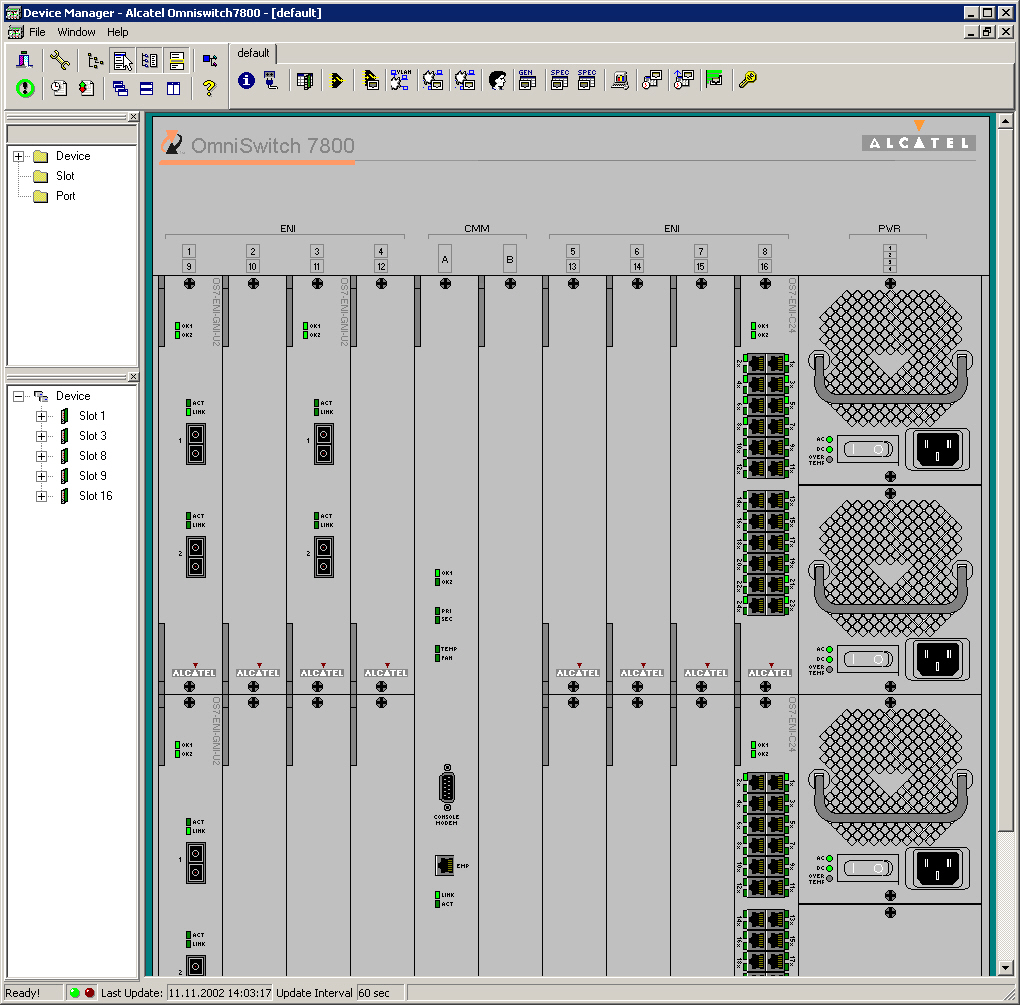Viewport: 1020px width, 1005px height.
Task: Click the device tower icon in left toolbar
Action: pyautogui.click(x=25, y=60)
